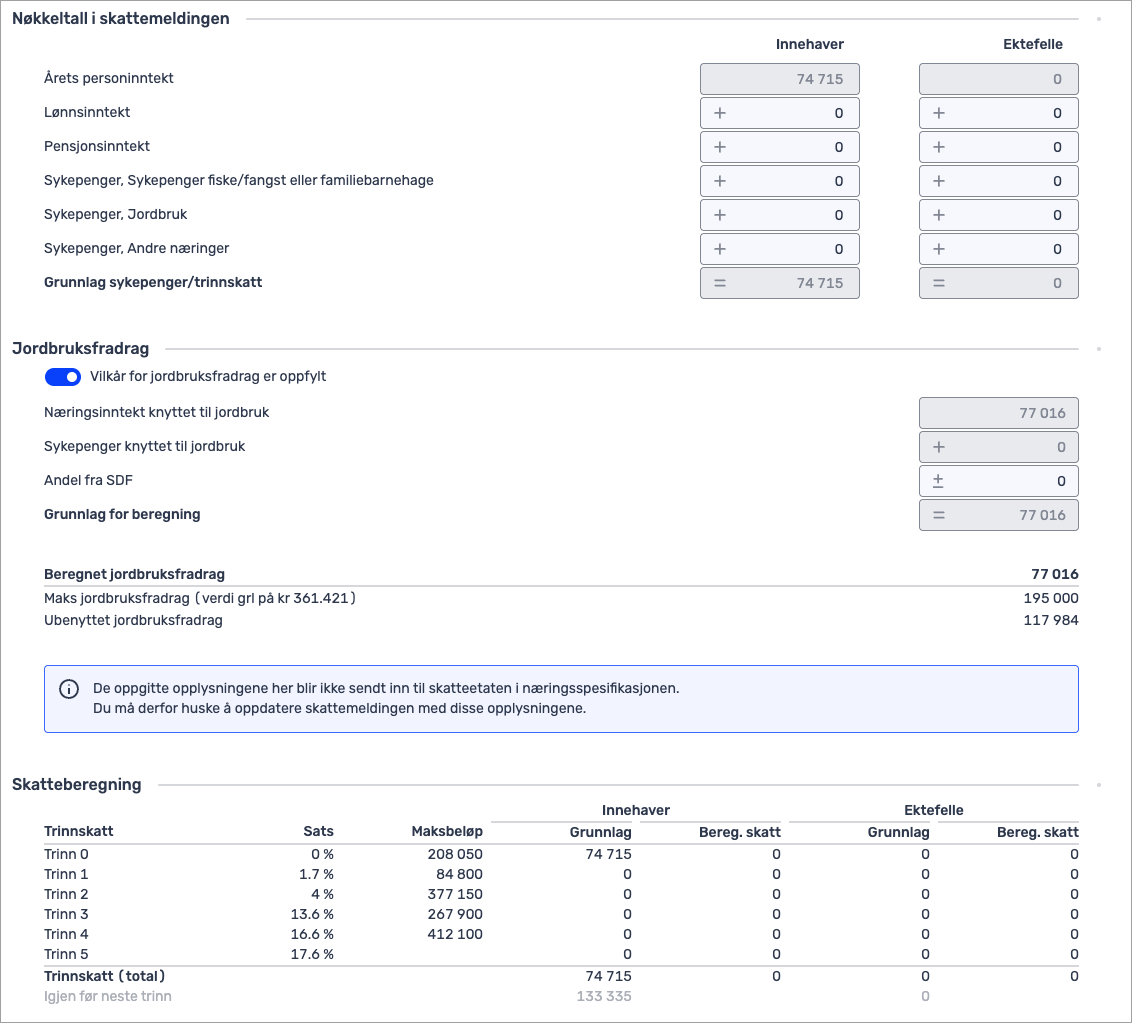Click plus icon in Innehaver Sykepenger Jordbruk field
Image resolution: width=1132 pixels, height=1023 pixels.
pos(720,215)
